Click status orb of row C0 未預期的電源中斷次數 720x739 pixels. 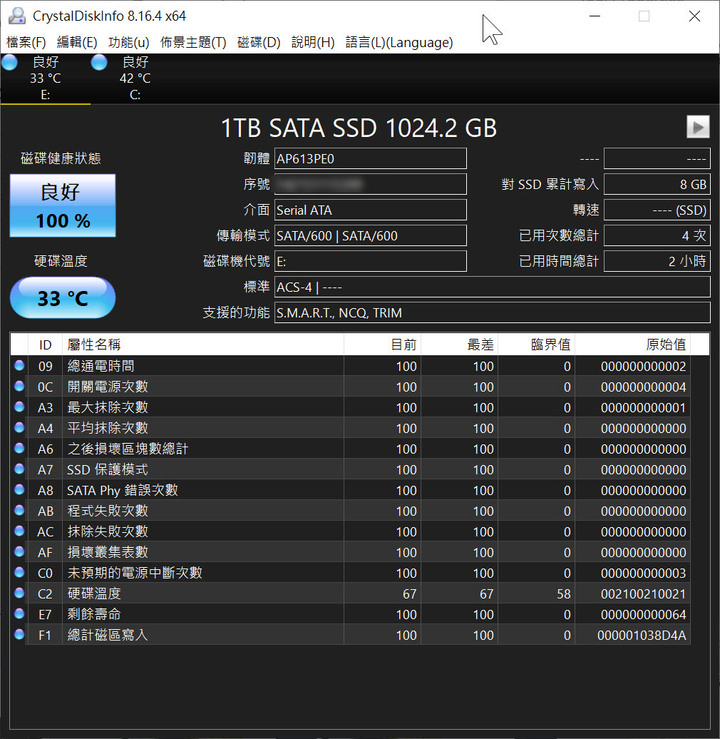point(19,572)
